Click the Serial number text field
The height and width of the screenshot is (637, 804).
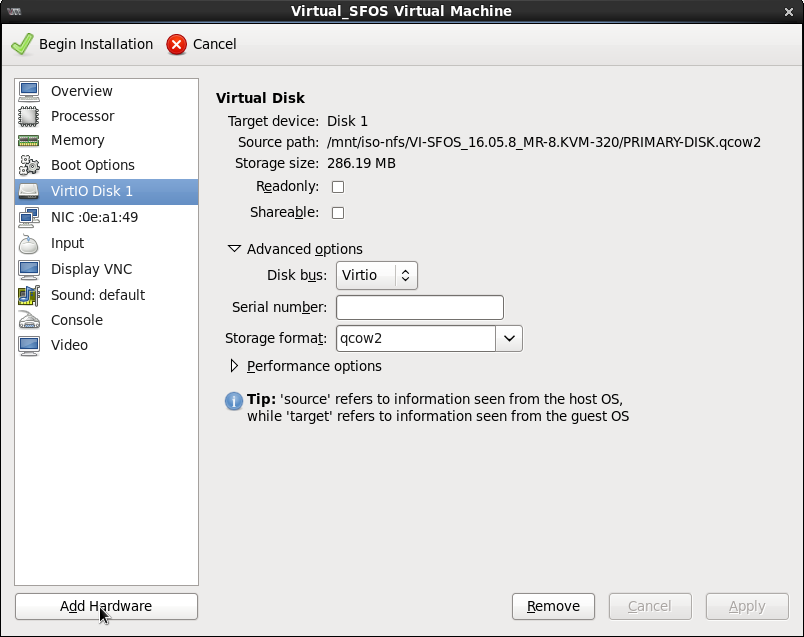(419, 307)
